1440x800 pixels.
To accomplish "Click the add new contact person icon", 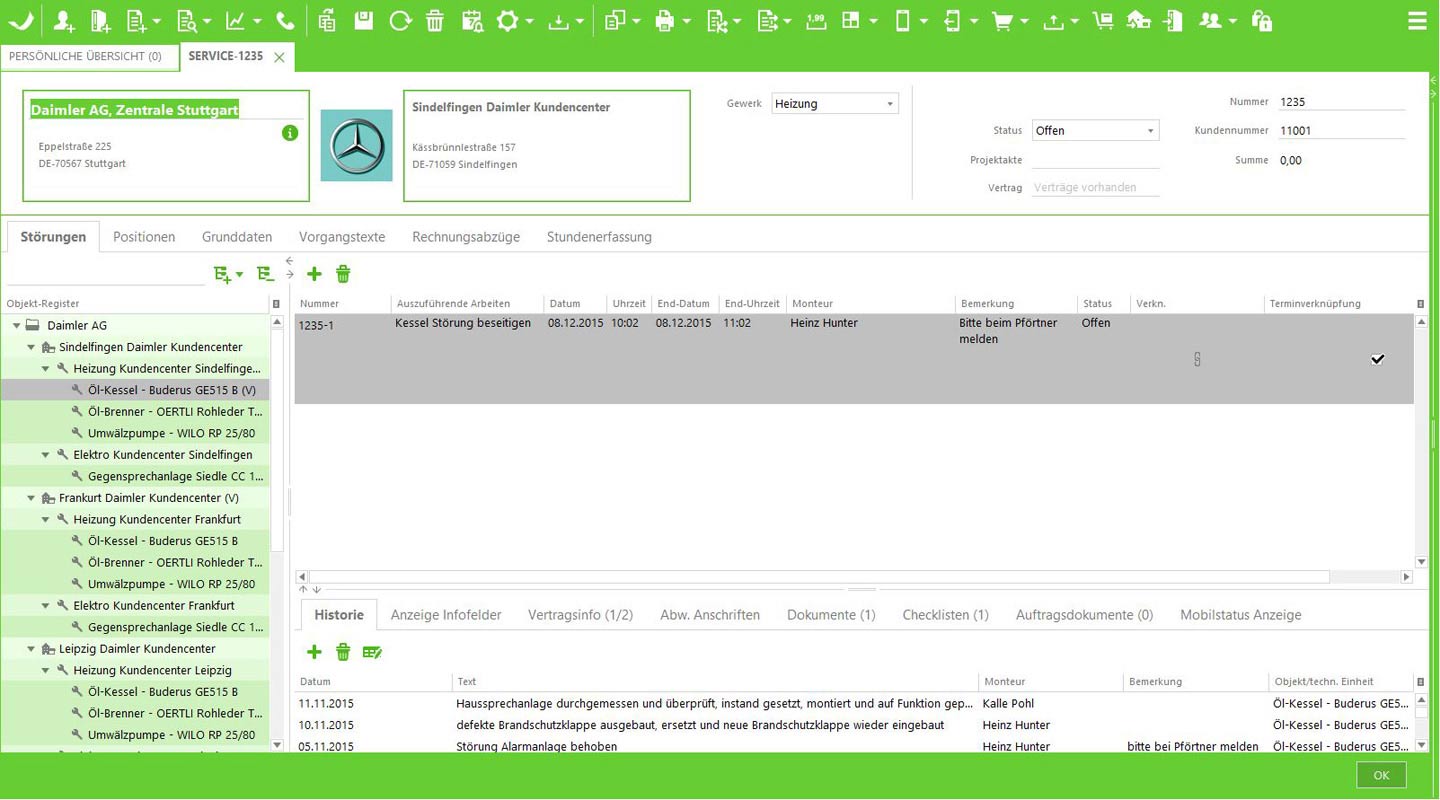I will tap(64, 20).
